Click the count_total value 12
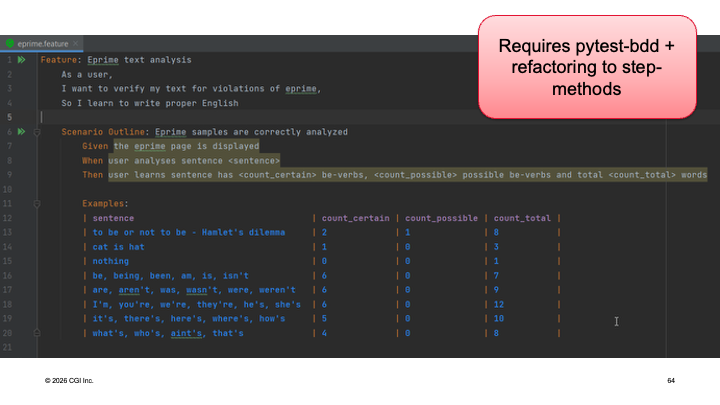The width and height of the screenshot is (720, 405). pyautogui.click(x=499, y=304)
